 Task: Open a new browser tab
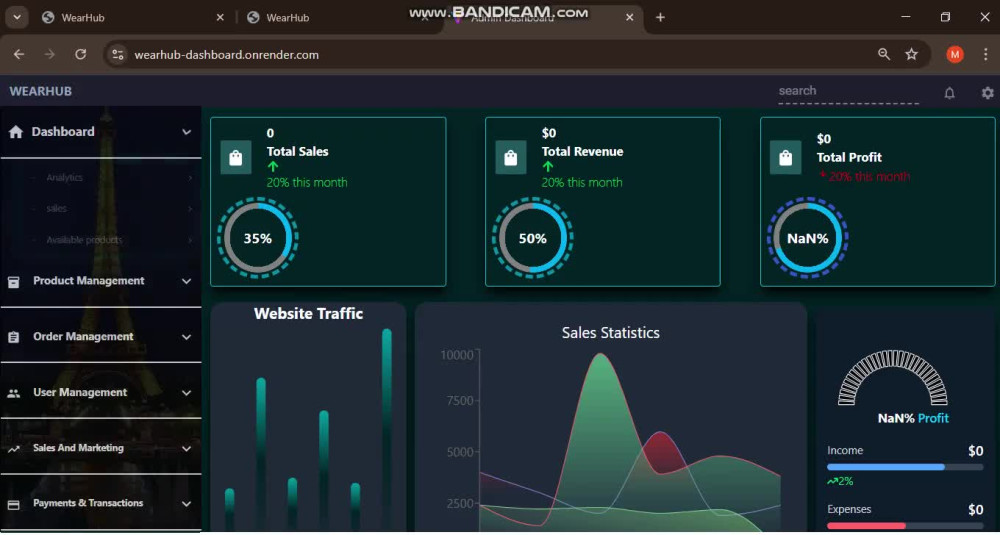pos(660,17)
